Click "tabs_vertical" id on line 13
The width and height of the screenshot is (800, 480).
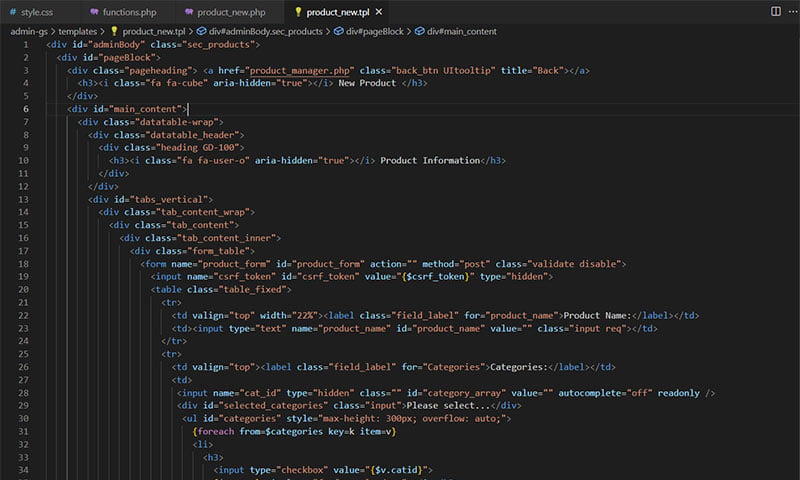[168, 199]
